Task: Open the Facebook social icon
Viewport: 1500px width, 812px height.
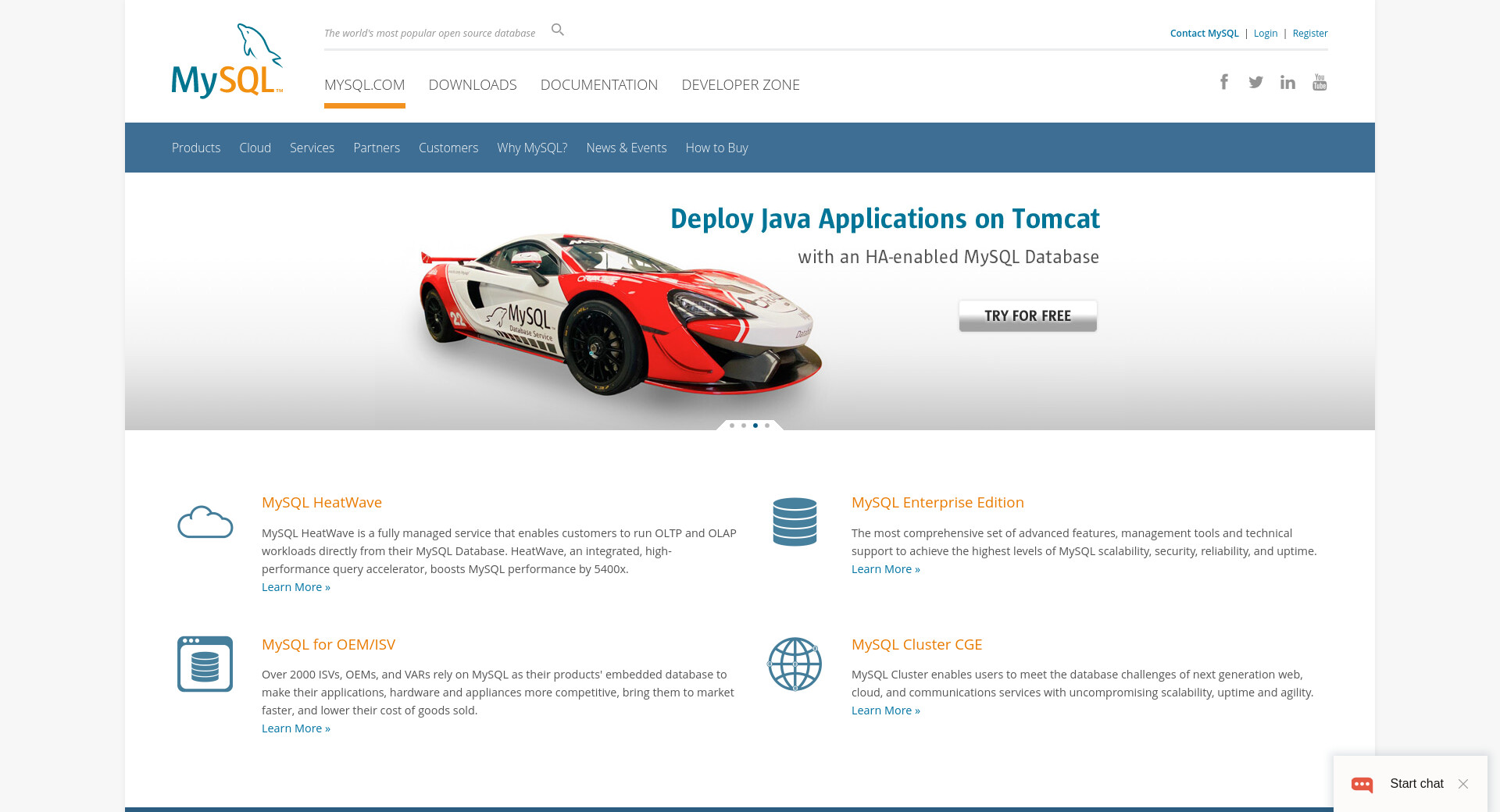Action: click(x=1224, y=82)
